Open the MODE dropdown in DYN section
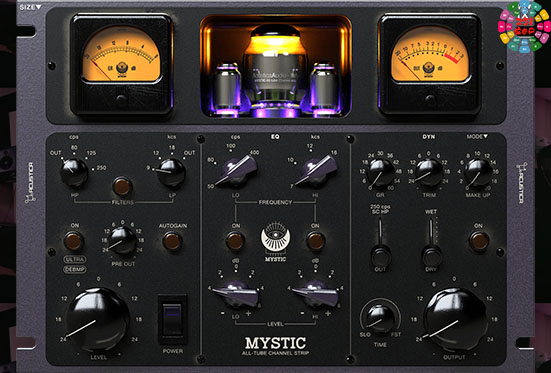This screenshot has height=373, width=551. [x=477, y=136]
